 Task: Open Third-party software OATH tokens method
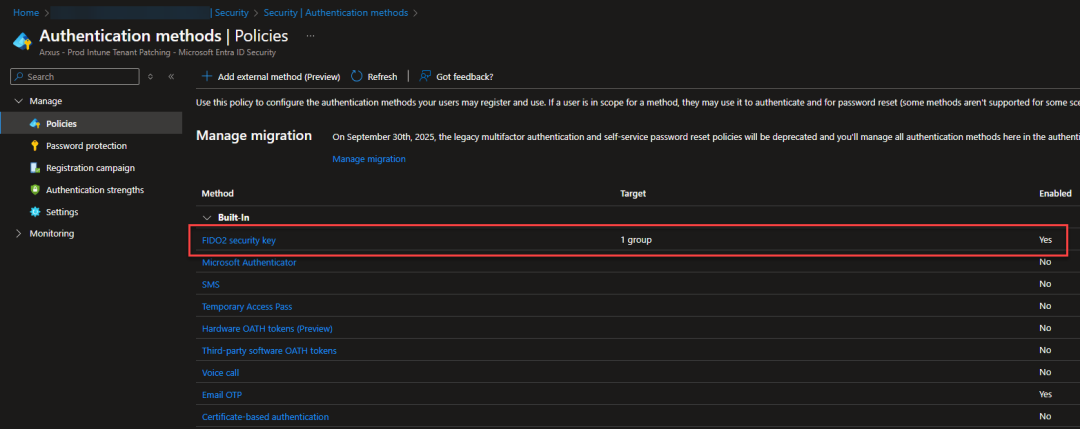(269, 350)
